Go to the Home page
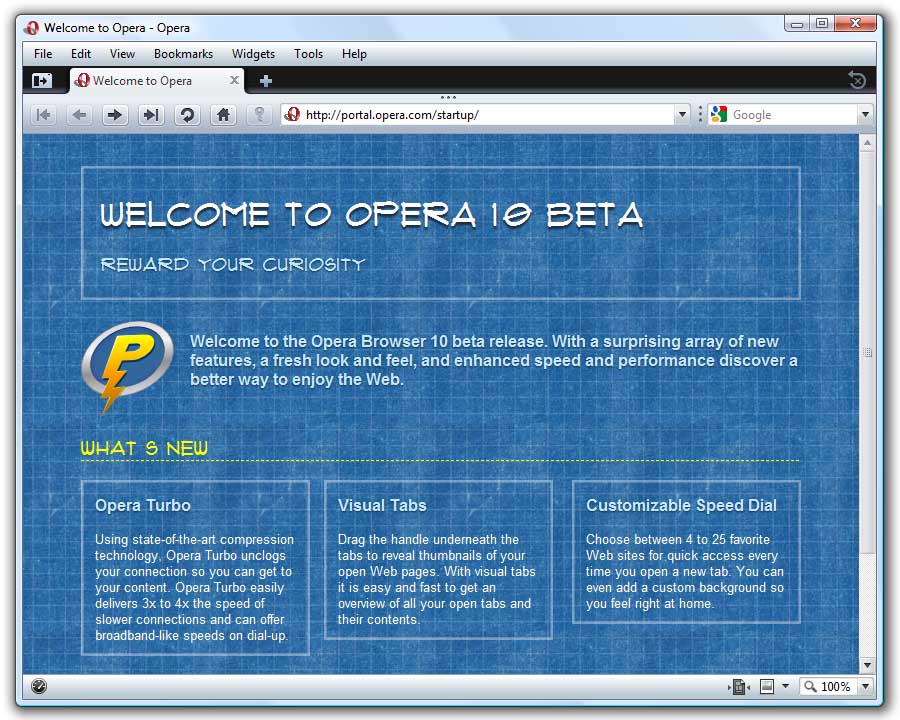This screenshot has height=720, width=900. pos(223,115)
